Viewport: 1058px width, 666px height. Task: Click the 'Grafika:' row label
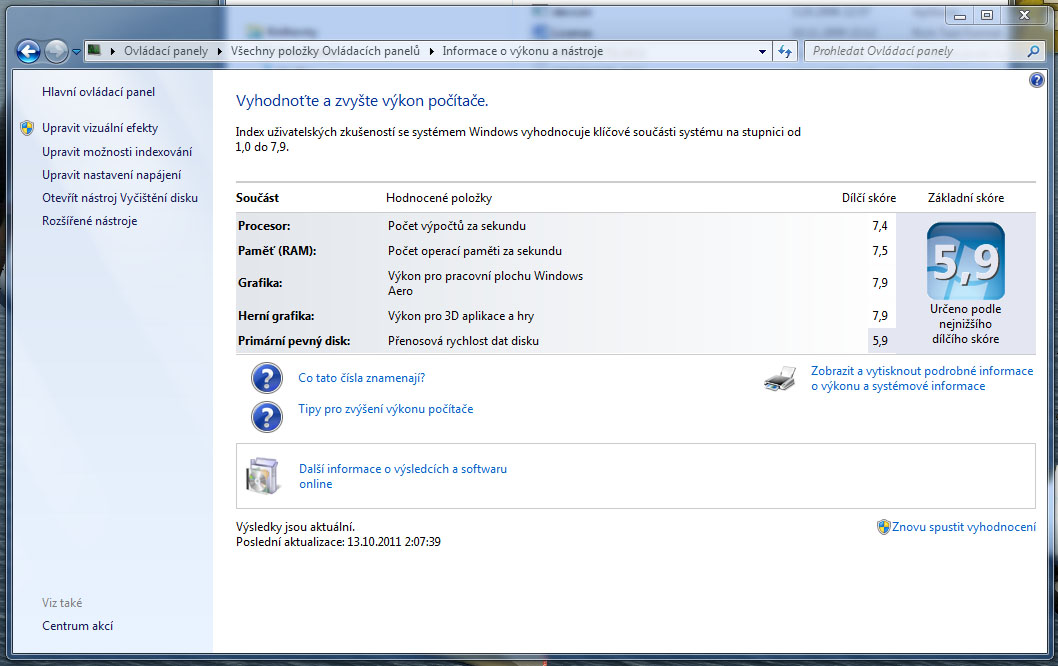(260, 283)
